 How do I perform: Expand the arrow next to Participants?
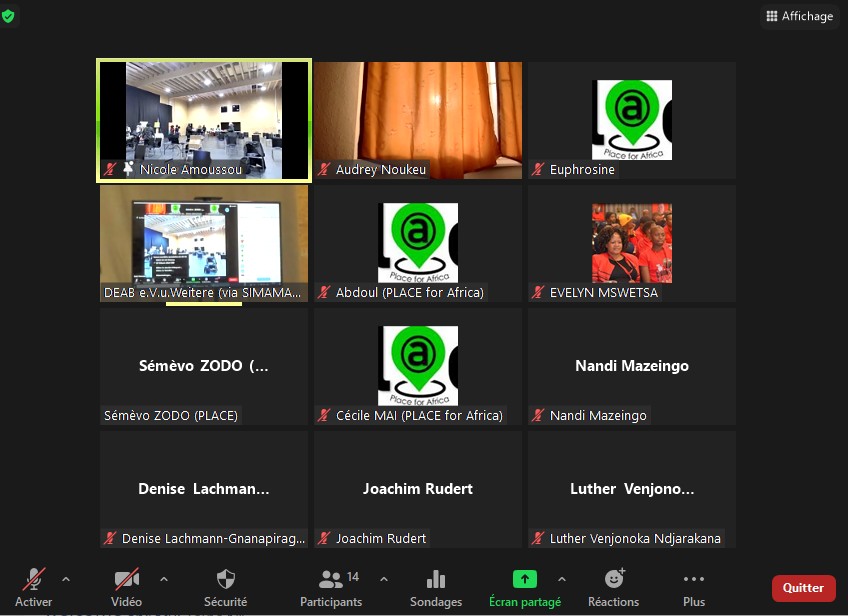click(384, 579)
